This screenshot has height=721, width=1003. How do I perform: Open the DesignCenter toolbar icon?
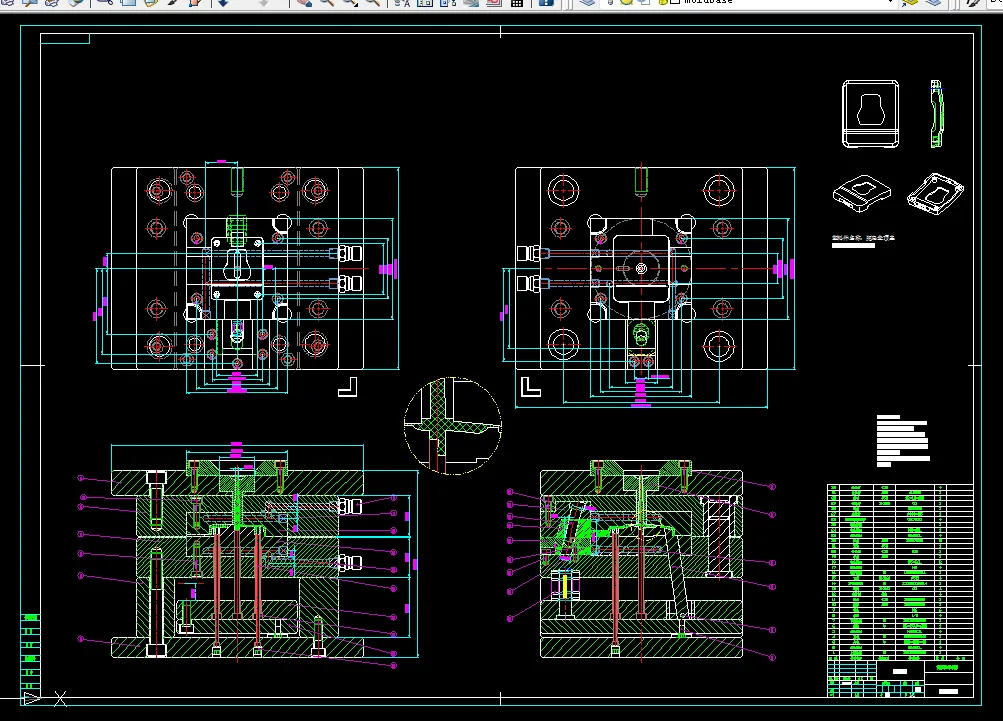[425, 3]
